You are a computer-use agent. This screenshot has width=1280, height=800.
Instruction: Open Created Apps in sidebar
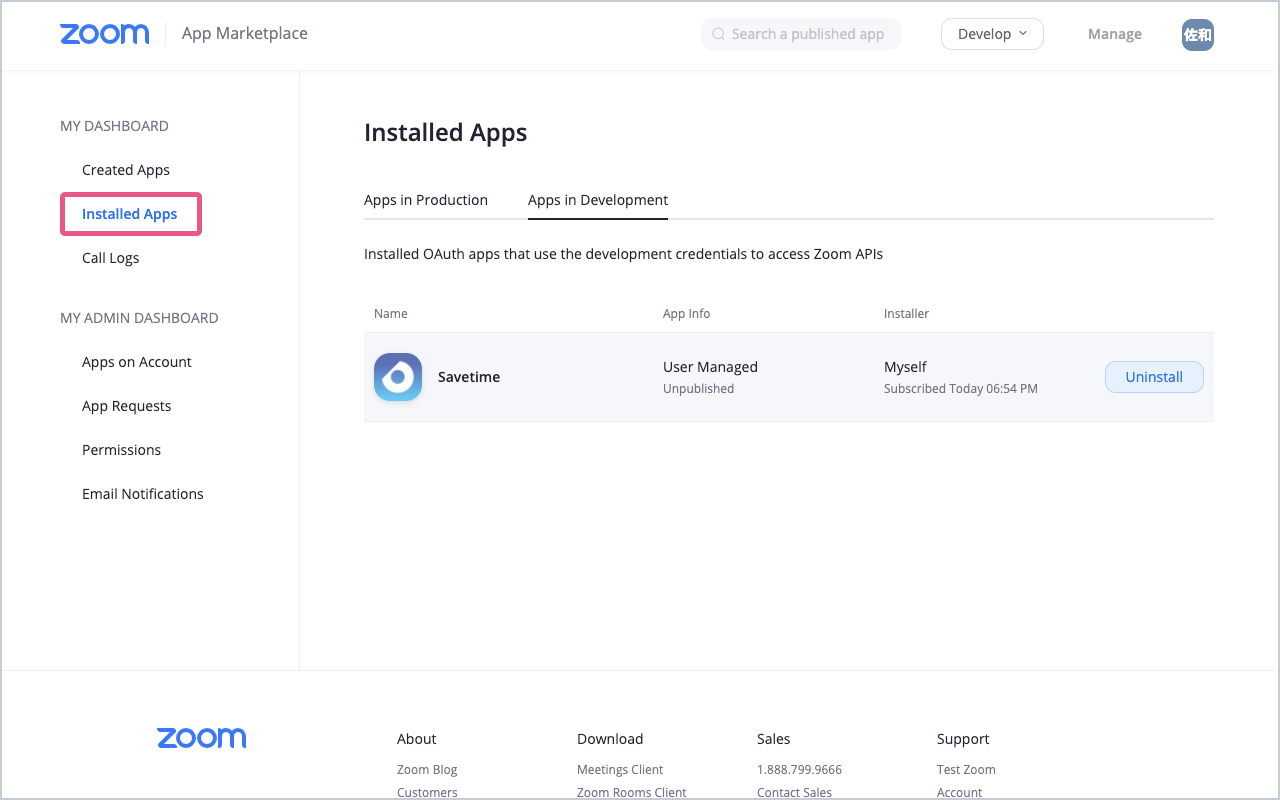126,170
